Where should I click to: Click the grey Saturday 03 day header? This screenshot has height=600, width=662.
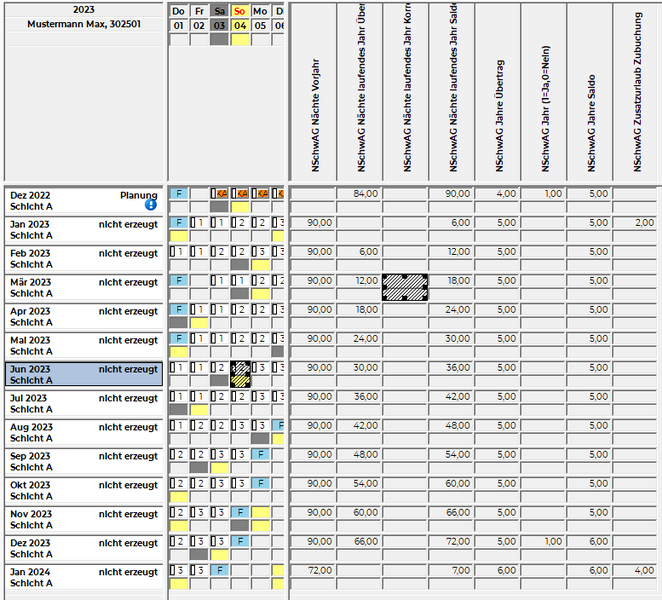220,25
